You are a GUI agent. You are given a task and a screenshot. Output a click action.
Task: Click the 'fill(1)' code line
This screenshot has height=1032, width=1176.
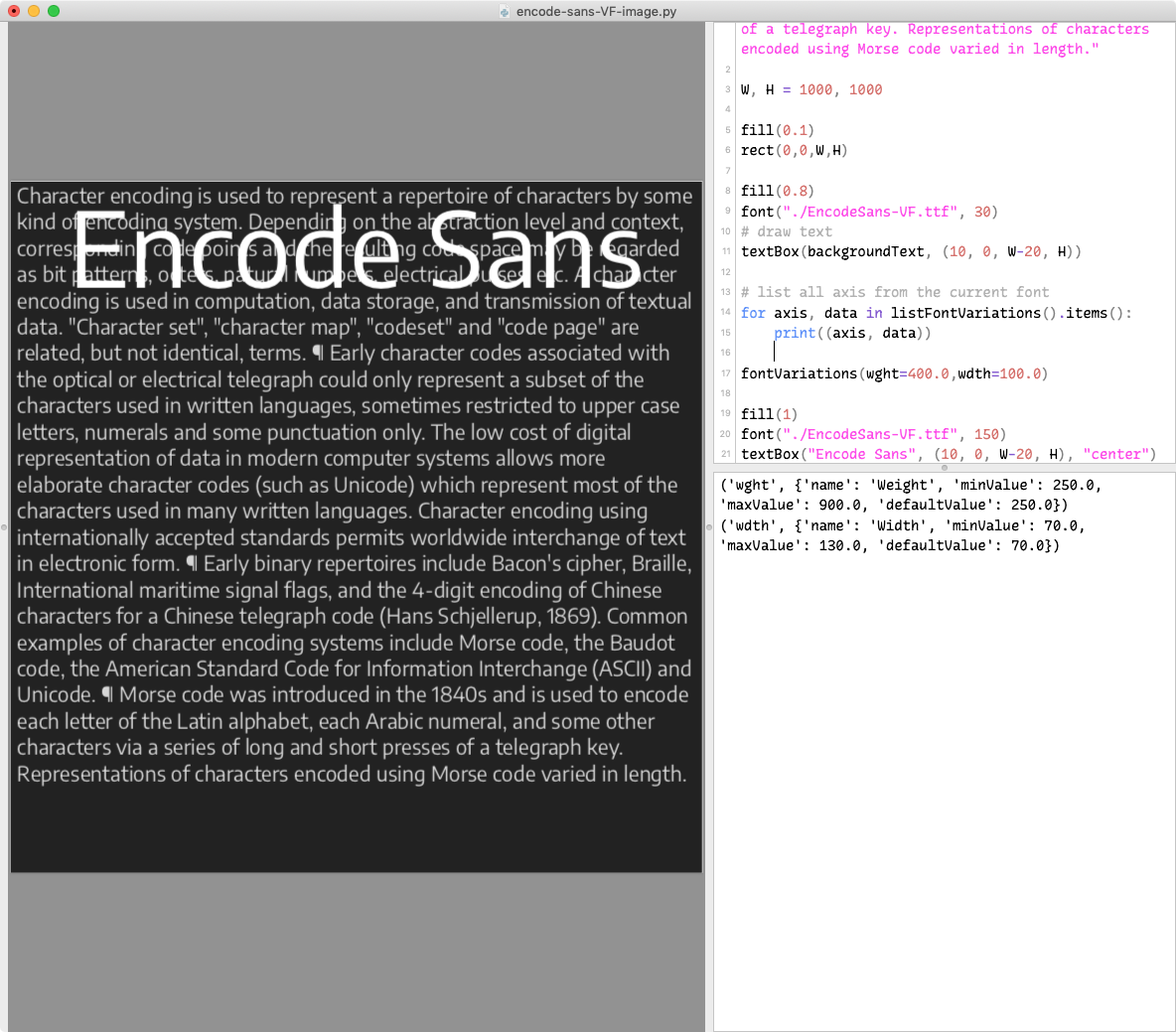pyautogui.click(x=769, y=414)
